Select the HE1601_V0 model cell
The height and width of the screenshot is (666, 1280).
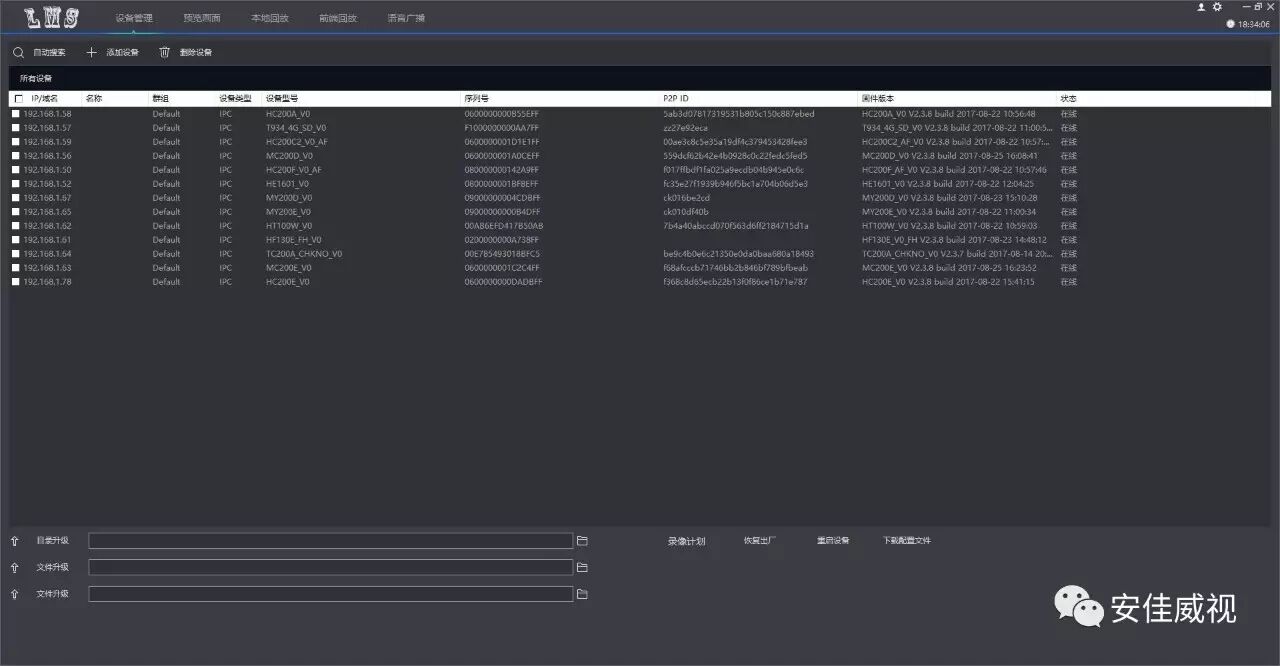287,184
